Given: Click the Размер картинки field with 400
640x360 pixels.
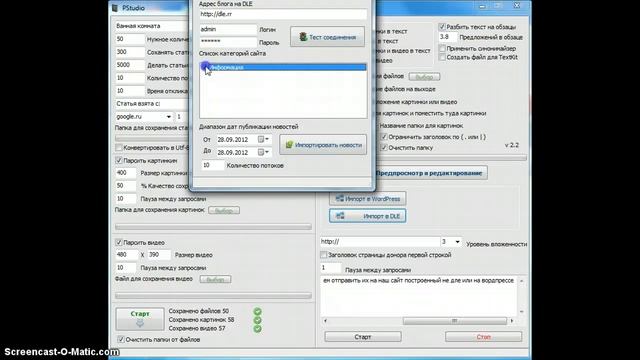Looking at the screenshot, I should point(126,173).
